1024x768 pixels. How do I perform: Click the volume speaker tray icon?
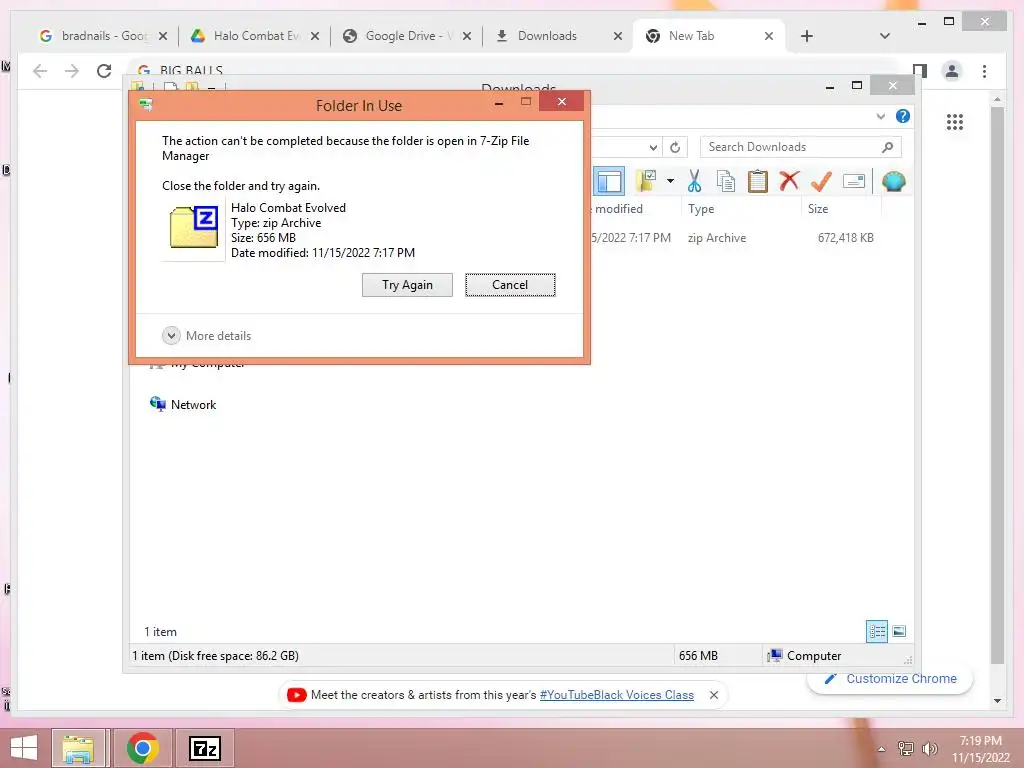929,749
